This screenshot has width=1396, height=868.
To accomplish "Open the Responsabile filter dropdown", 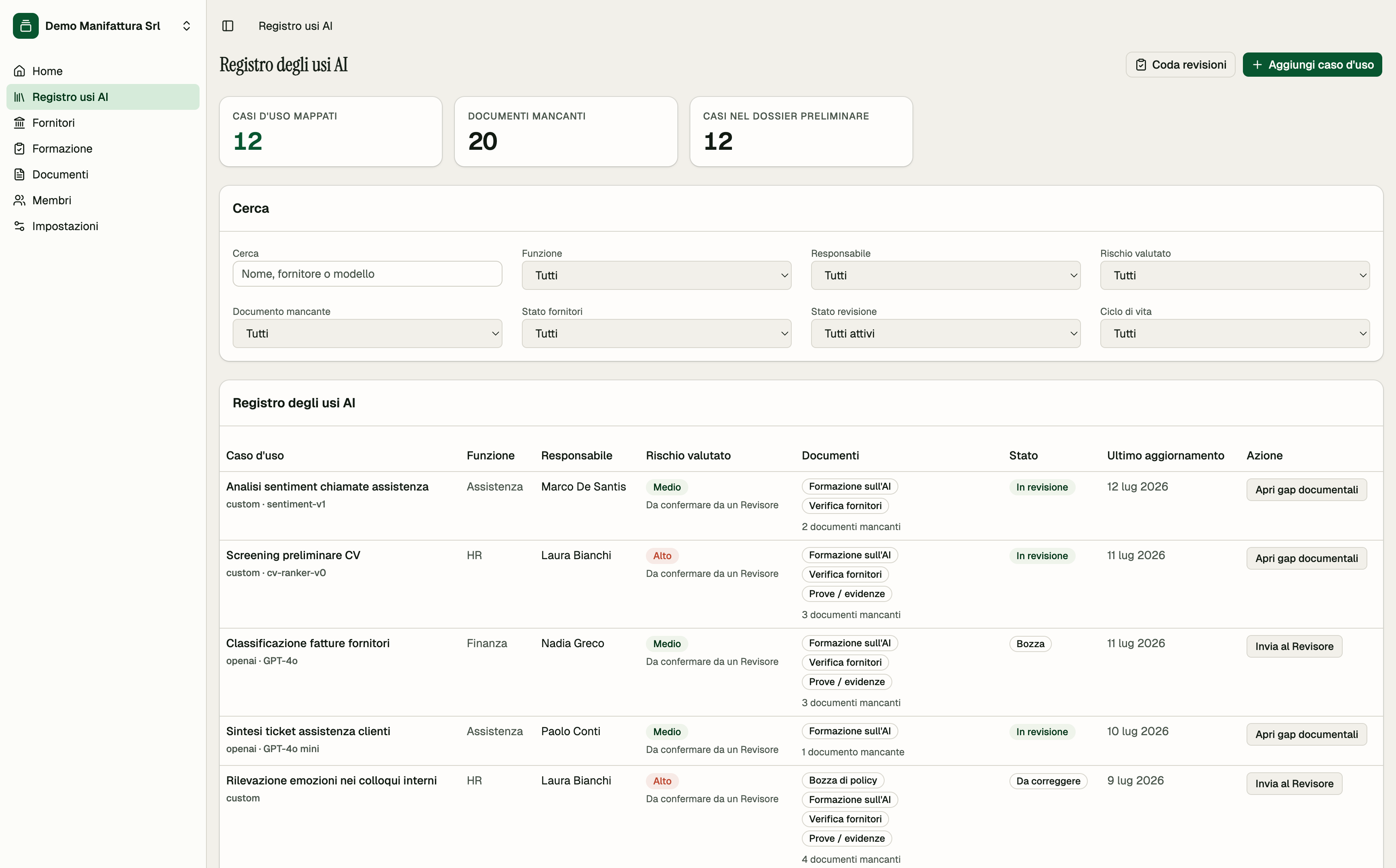I will tap(945, 276).
